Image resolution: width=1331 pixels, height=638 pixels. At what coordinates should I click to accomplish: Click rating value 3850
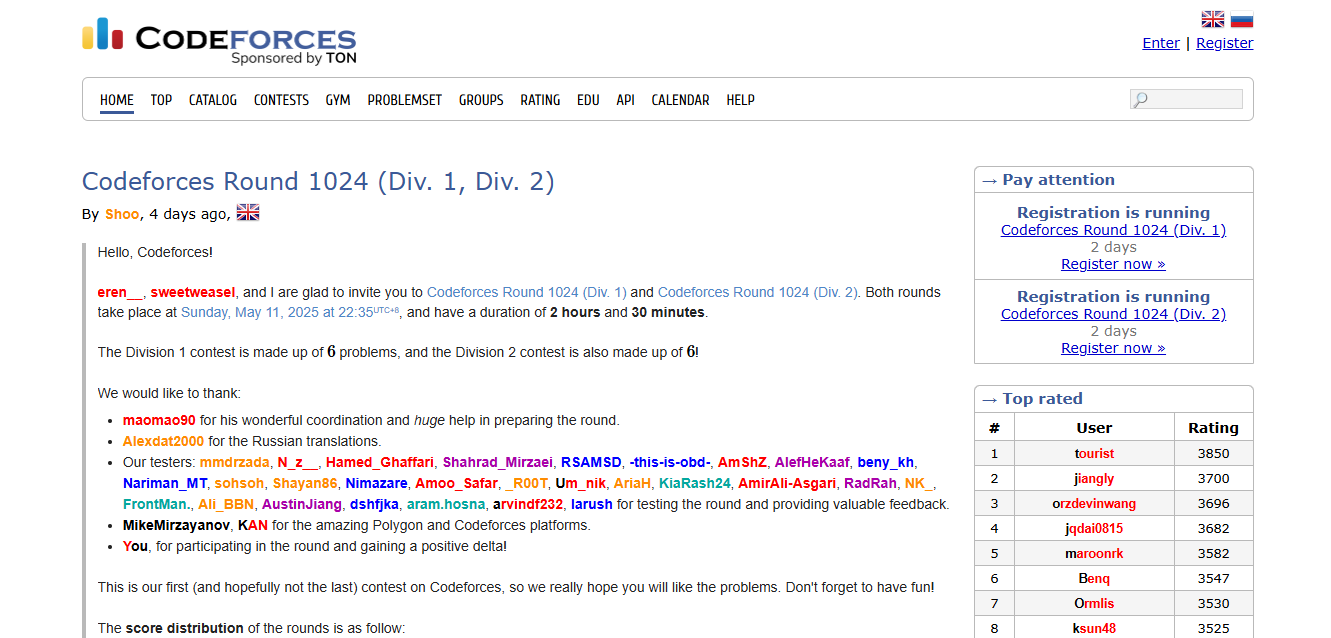[x=1213, y=453]
